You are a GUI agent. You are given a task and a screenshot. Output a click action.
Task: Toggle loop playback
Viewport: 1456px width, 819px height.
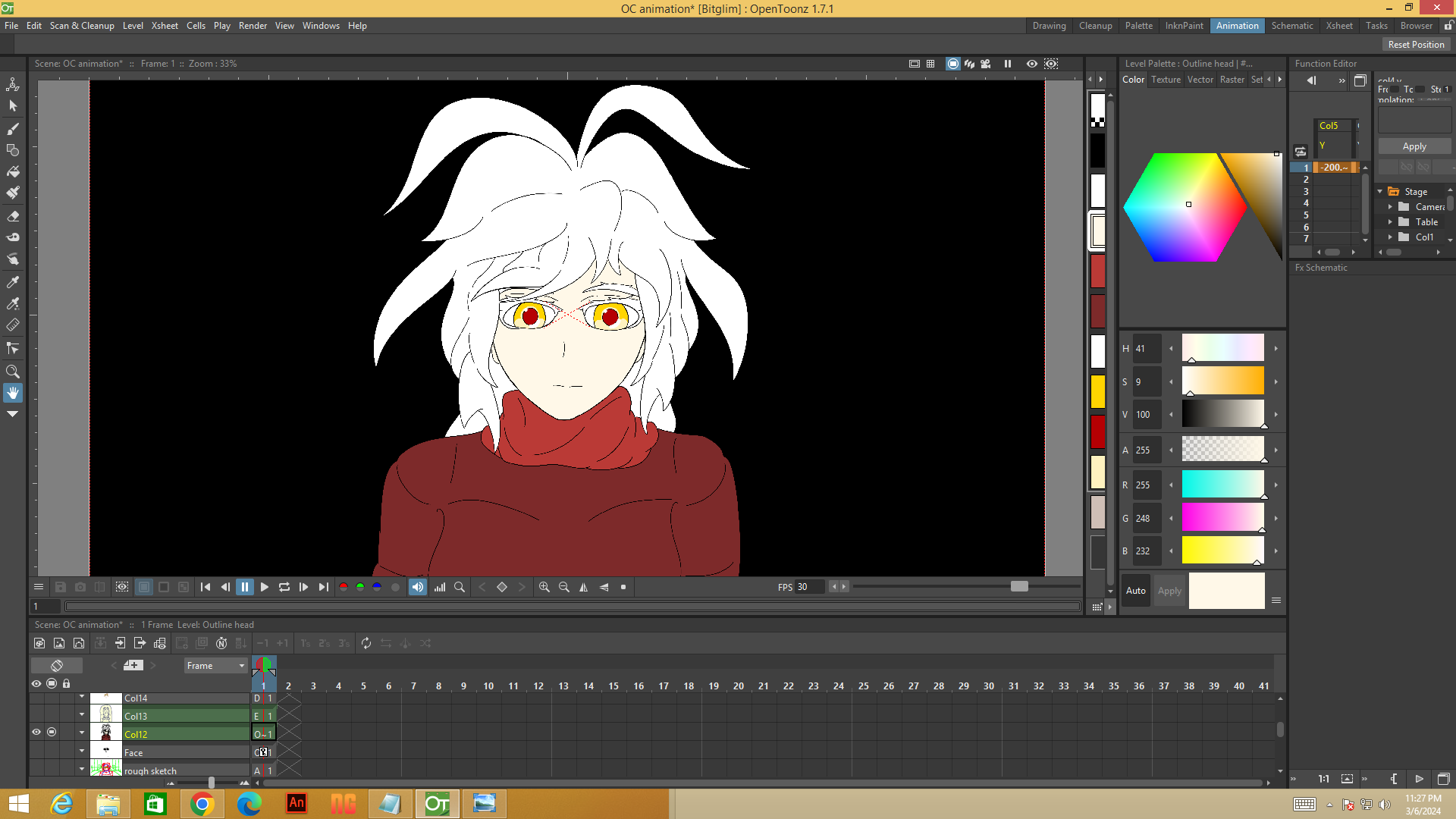284,587
